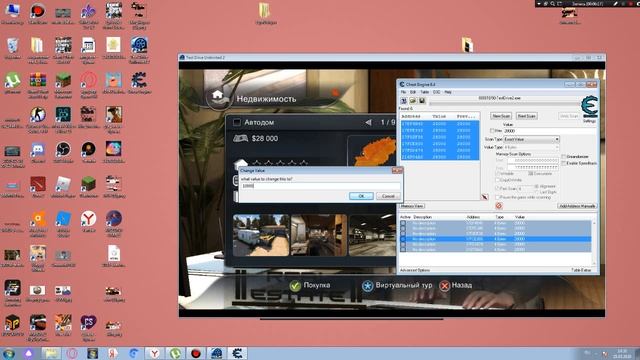Toggle the CopyOnWrite checkbox
The image size is (640, 360).
[498, 180]
